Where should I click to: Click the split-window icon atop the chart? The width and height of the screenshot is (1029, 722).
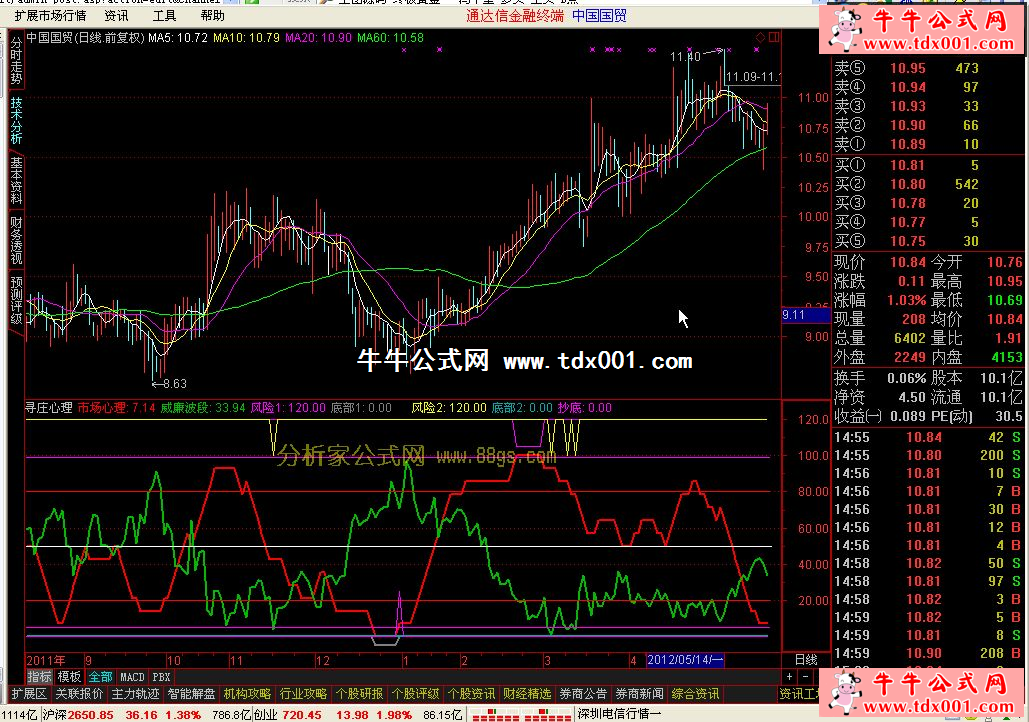coord(774,37)
